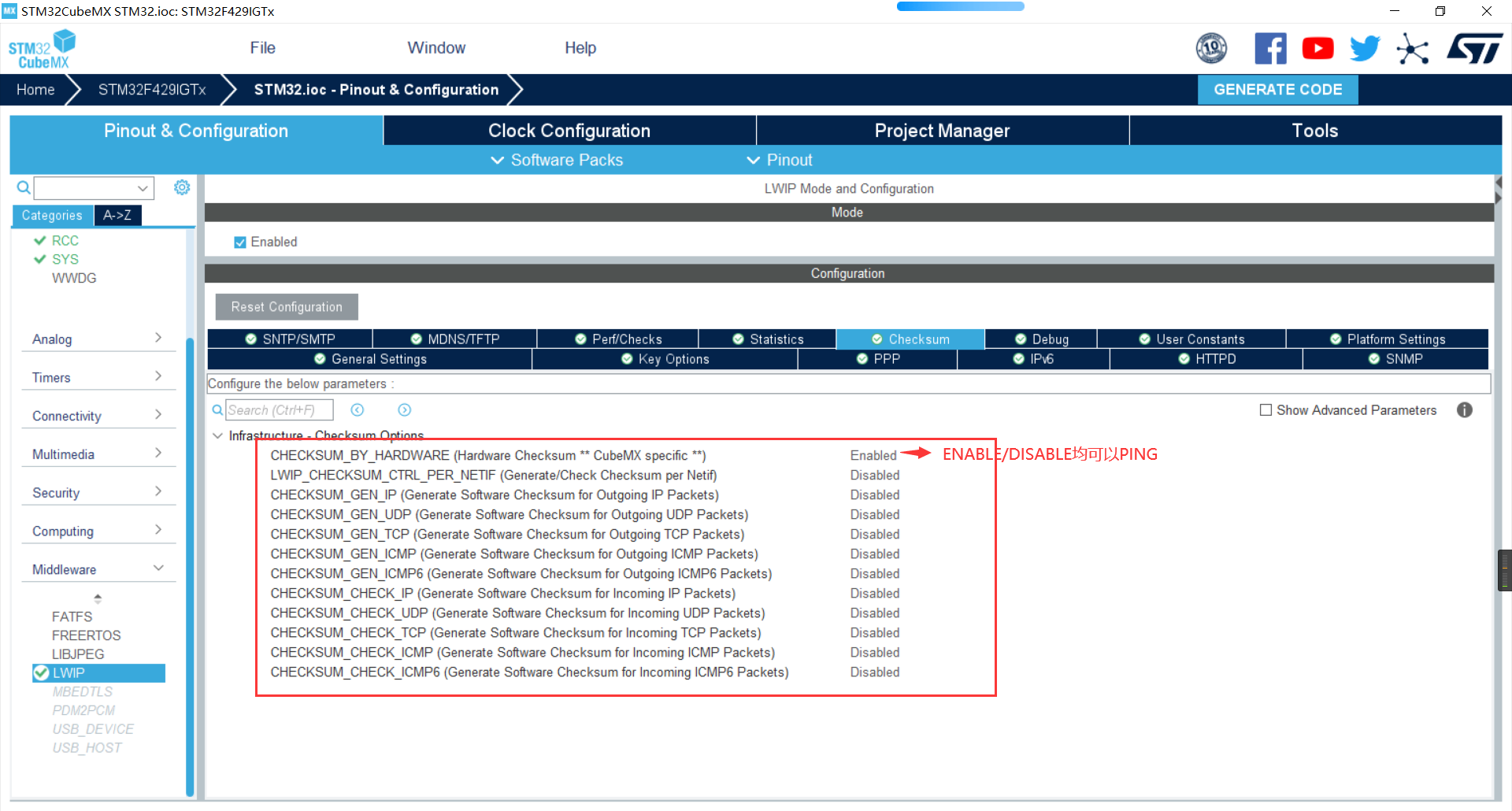Image resolution: width=1512 pixels, height=811 pixels.
Task: Open the Pinout dropdown
Action: coord(780,161)
